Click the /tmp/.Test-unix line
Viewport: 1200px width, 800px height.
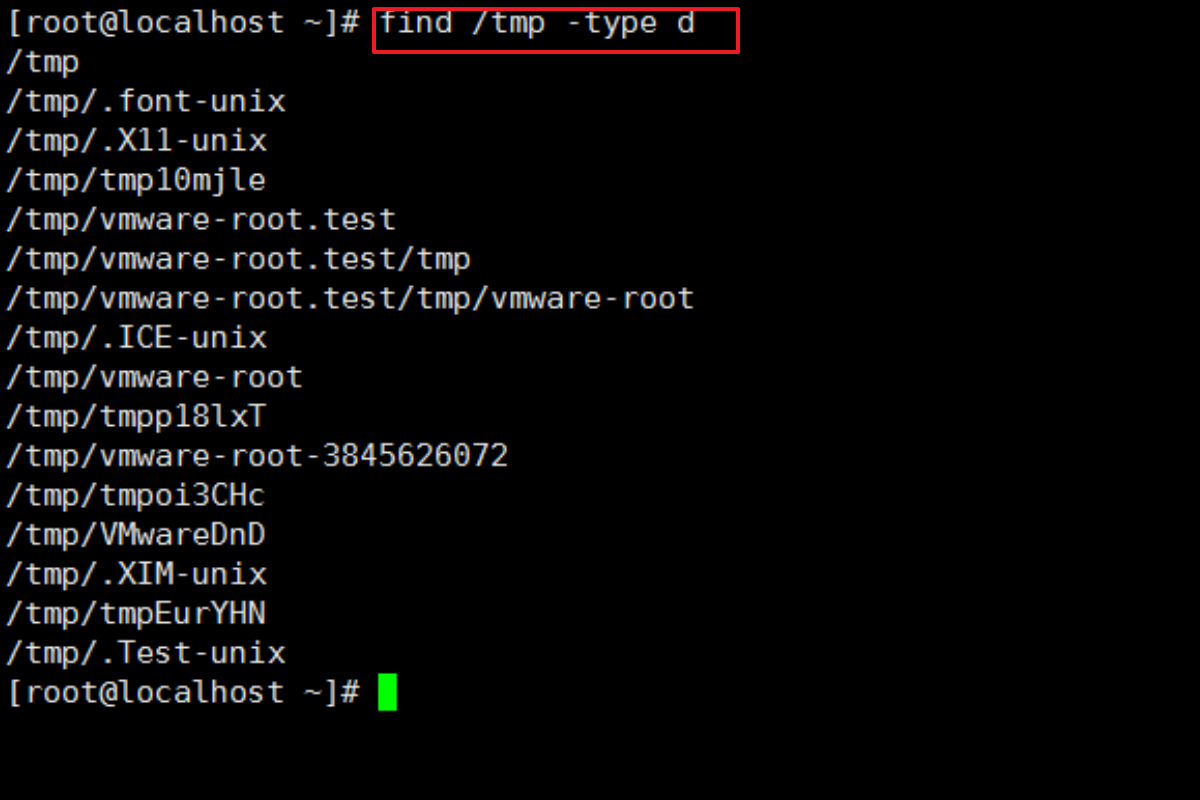click(146, 653)
